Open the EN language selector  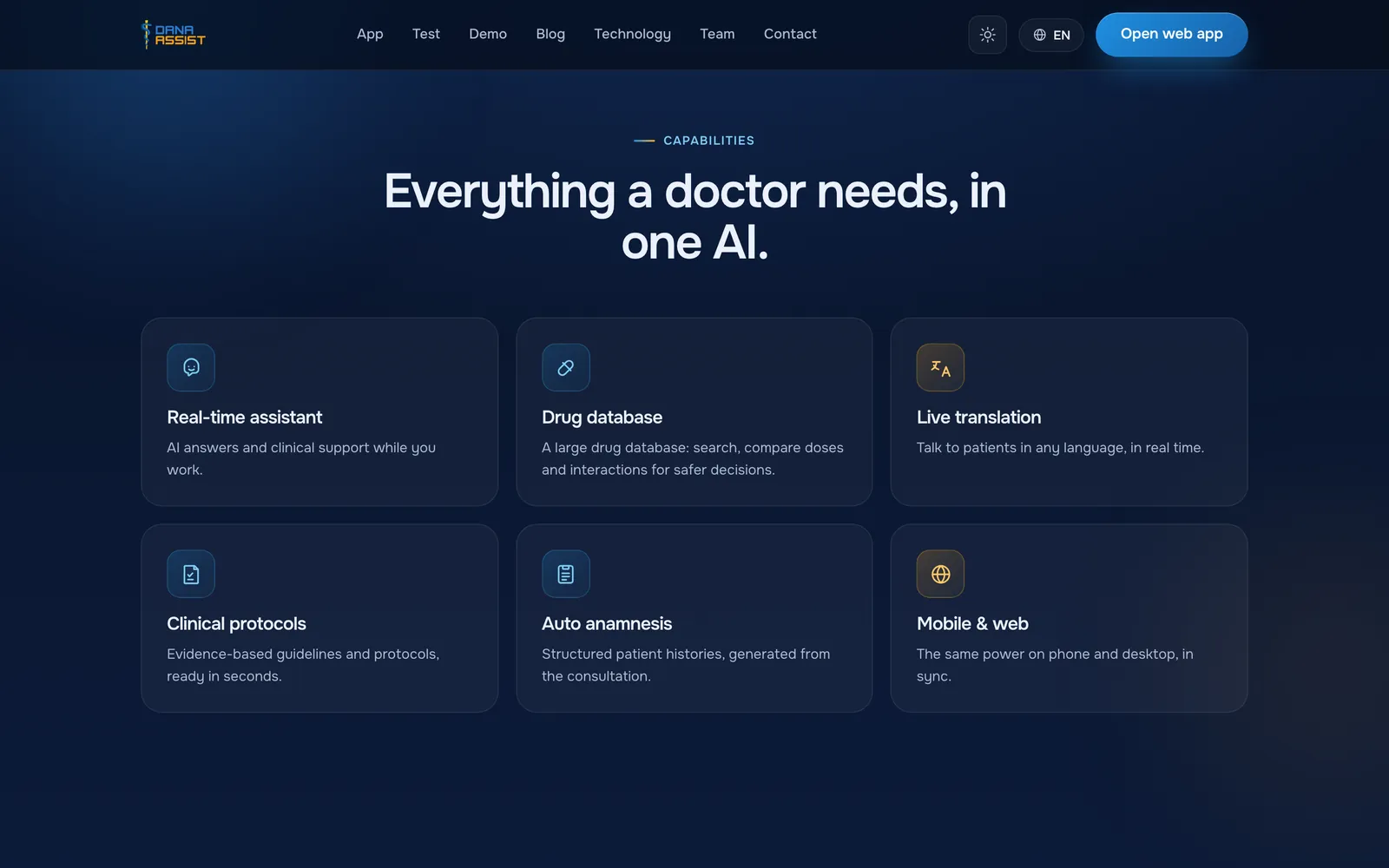(x=1051, y=35)
